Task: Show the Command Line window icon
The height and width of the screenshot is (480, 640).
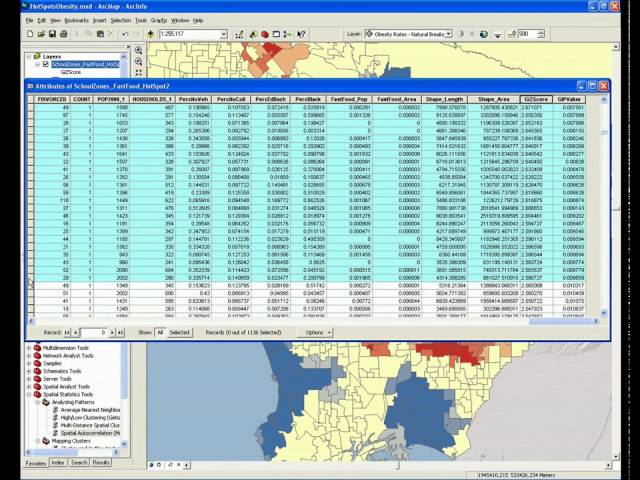Action: click(276, 34)
